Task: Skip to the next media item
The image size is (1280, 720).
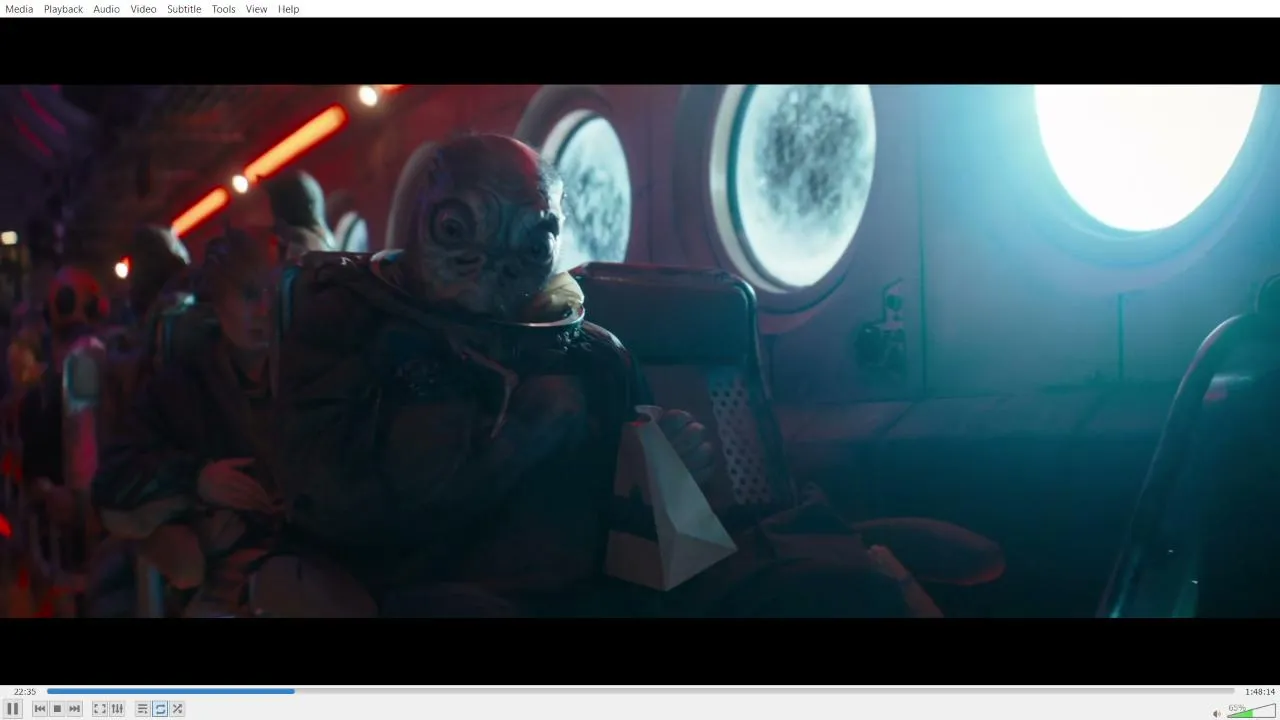Action: tap(74, 709)
